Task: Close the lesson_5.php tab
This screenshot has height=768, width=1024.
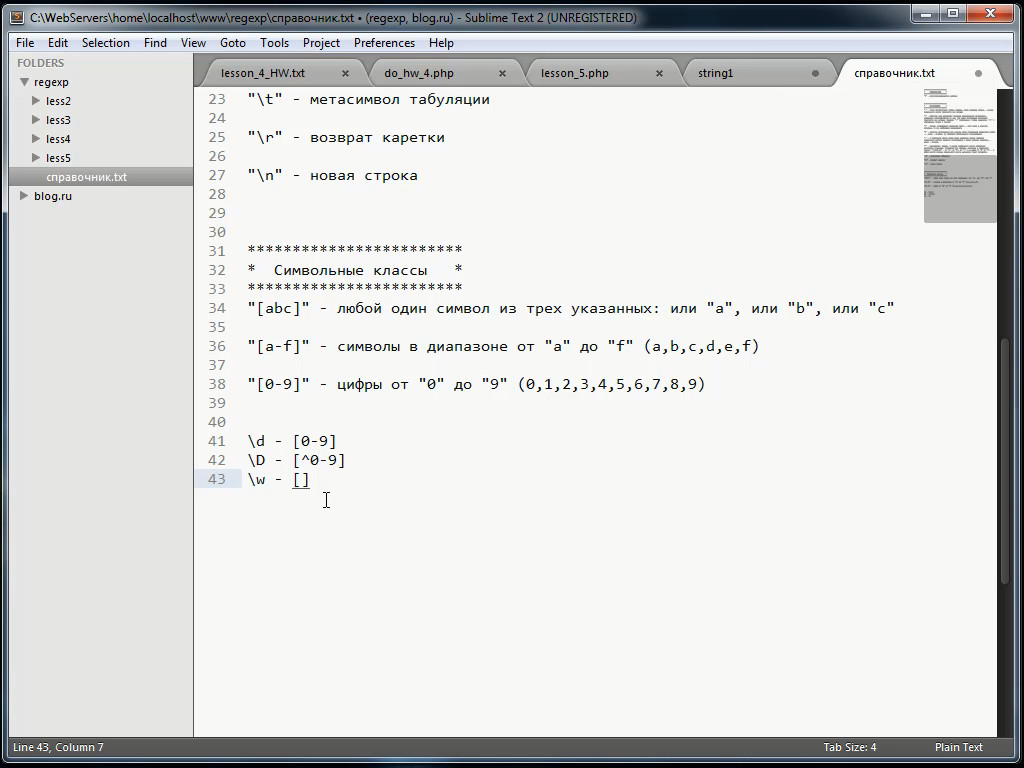Action: click(659, 73)
